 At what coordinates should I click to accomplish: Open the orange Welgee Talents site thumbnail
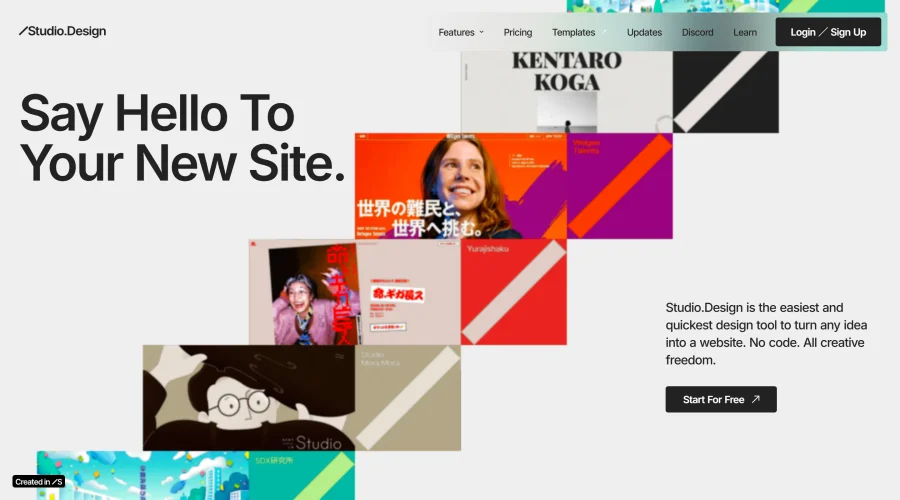coord(461,186)
